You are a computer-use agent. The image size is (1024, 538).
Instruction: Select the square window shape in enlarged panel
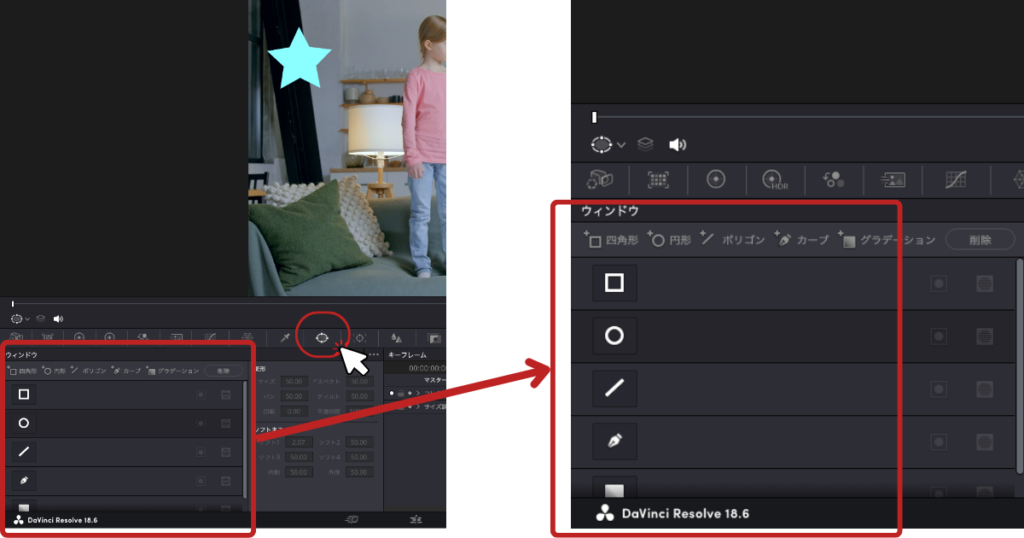(x=614, y=284)
